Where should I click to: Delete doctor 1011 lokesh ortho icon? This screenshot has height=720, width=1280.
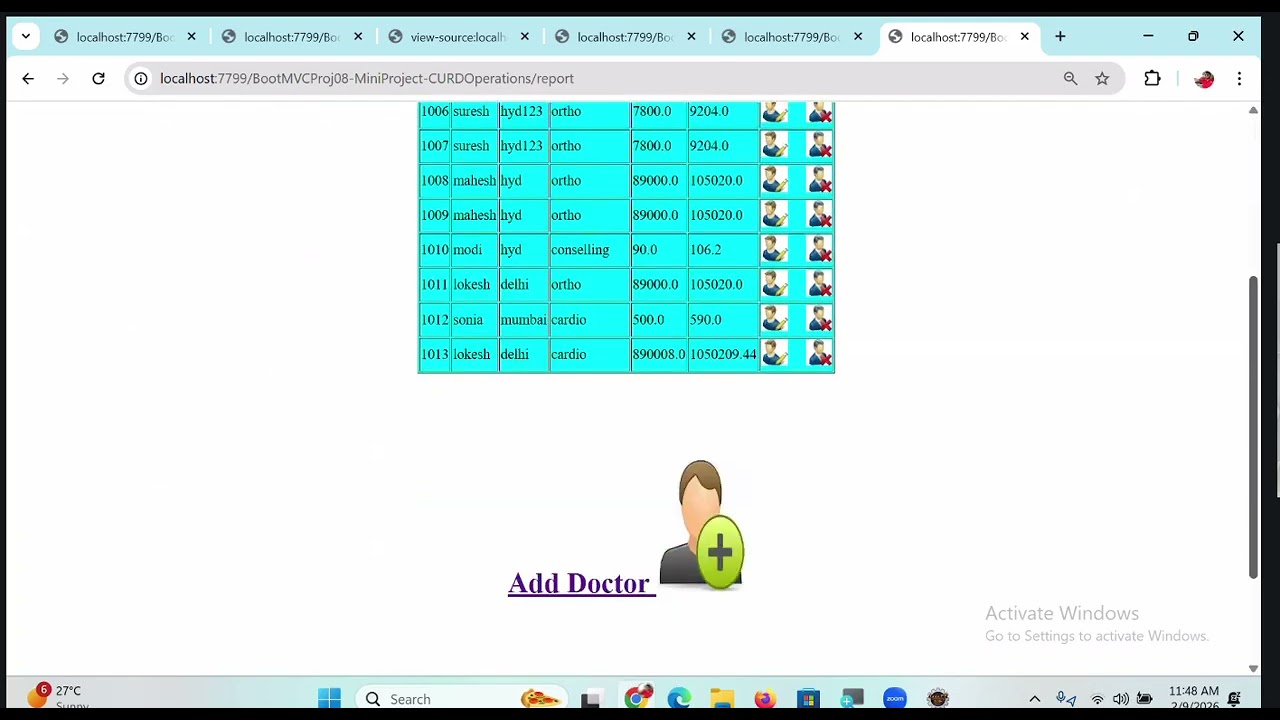(820, 285)
